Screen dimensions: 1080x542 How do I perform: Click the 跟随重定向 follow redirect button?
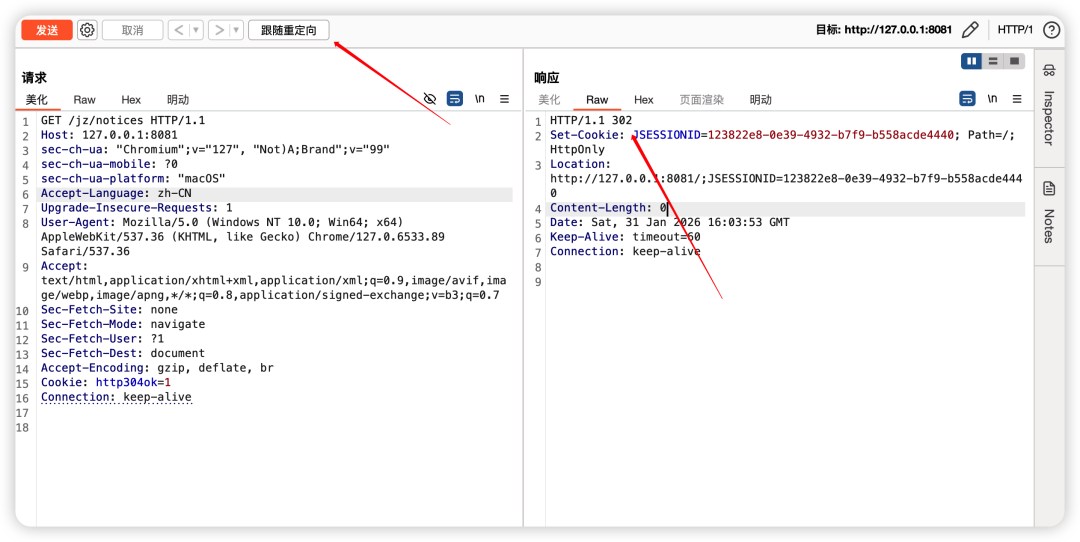click(288, 30)
